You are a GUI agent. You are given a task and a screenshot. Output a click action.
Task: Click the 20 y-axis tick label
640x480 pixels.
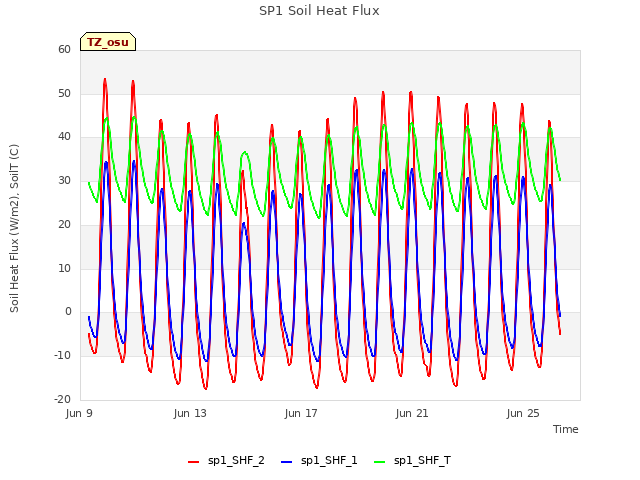64,224
